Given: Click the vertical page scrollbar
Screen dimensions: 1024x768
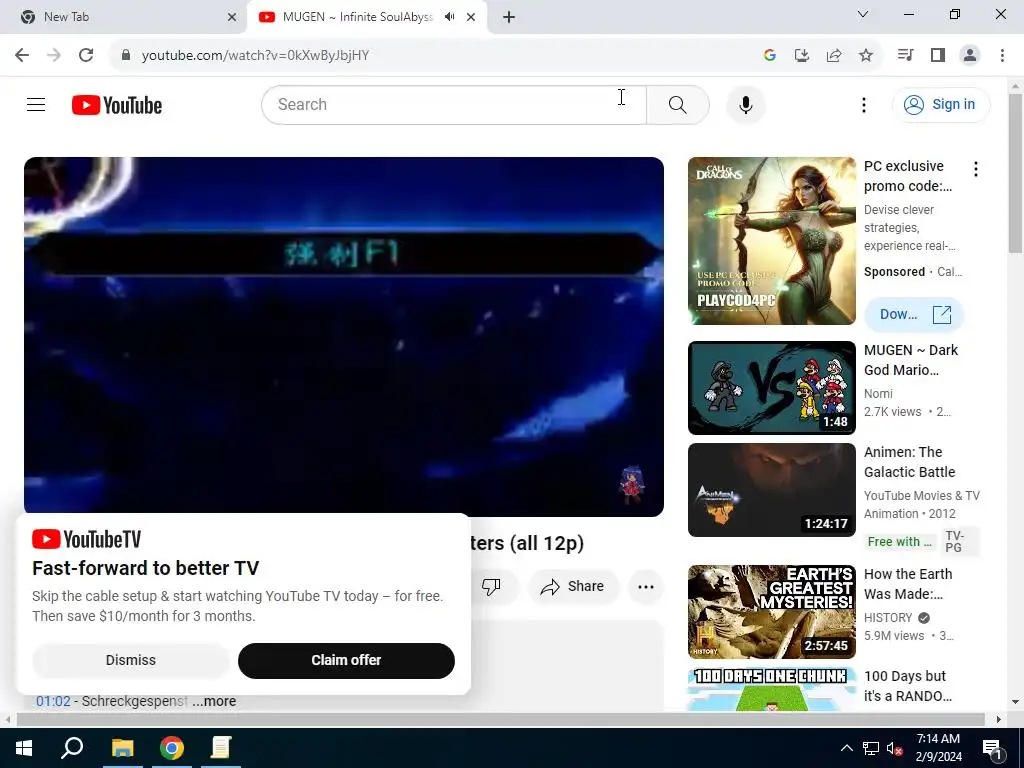Looking at the screenshot, I should coord(1015,173).
